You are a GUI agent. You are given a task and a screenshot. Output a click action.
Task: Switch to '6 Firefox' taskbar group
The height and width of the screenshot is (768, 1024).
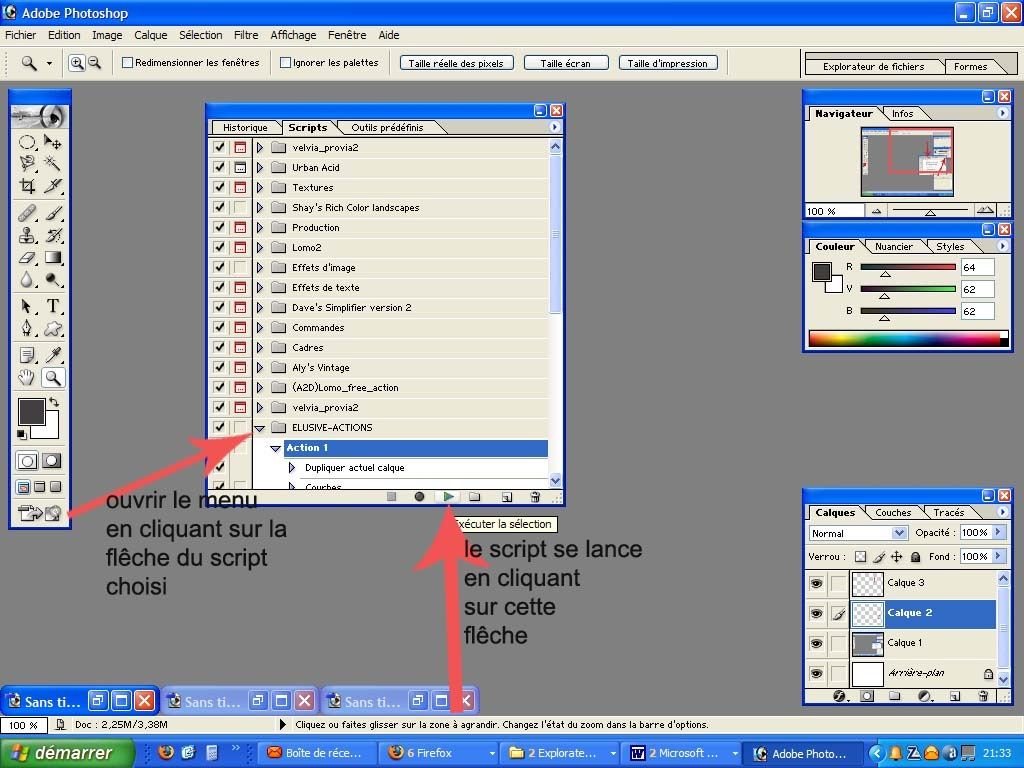(441, 753)
